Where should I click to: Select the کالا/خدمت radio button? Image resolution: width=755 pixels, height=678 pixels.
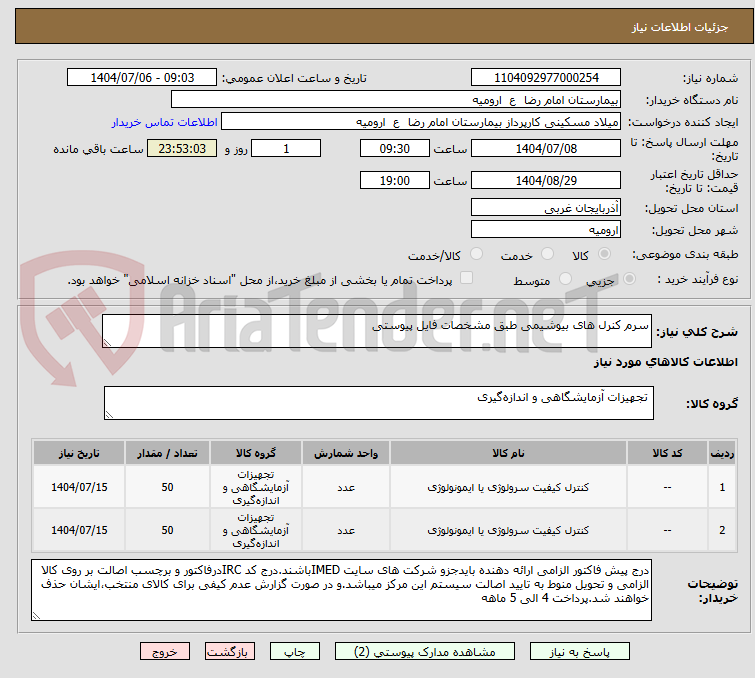click(x=476, y=254)
